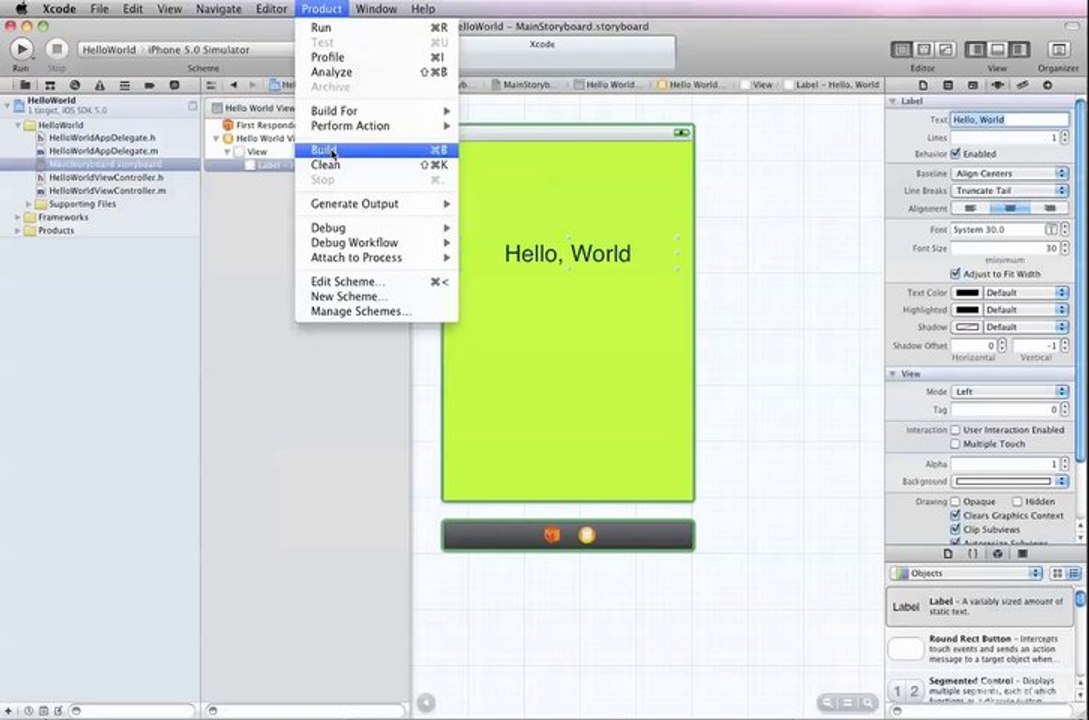The image size is (1089, 720).
Task: Toggle the Navigator pane view button
Action: (x=976, y=49)
